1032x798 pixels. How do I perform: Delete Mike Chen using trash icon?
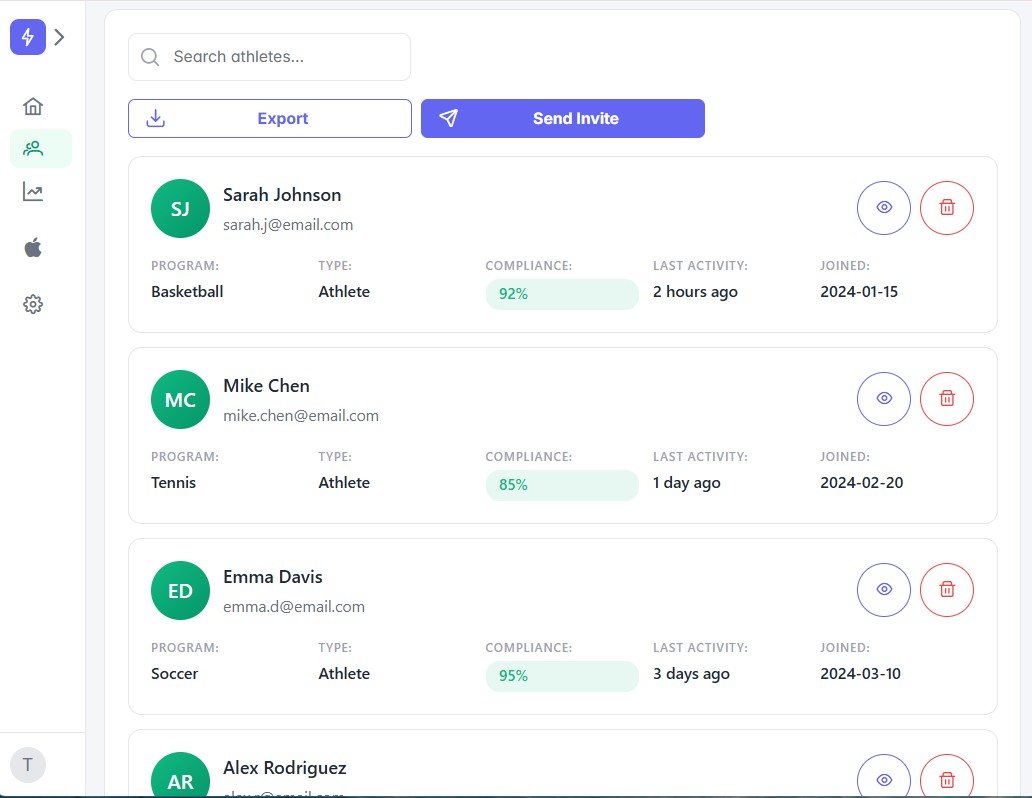pyautogui.click(x=947, y=399)
